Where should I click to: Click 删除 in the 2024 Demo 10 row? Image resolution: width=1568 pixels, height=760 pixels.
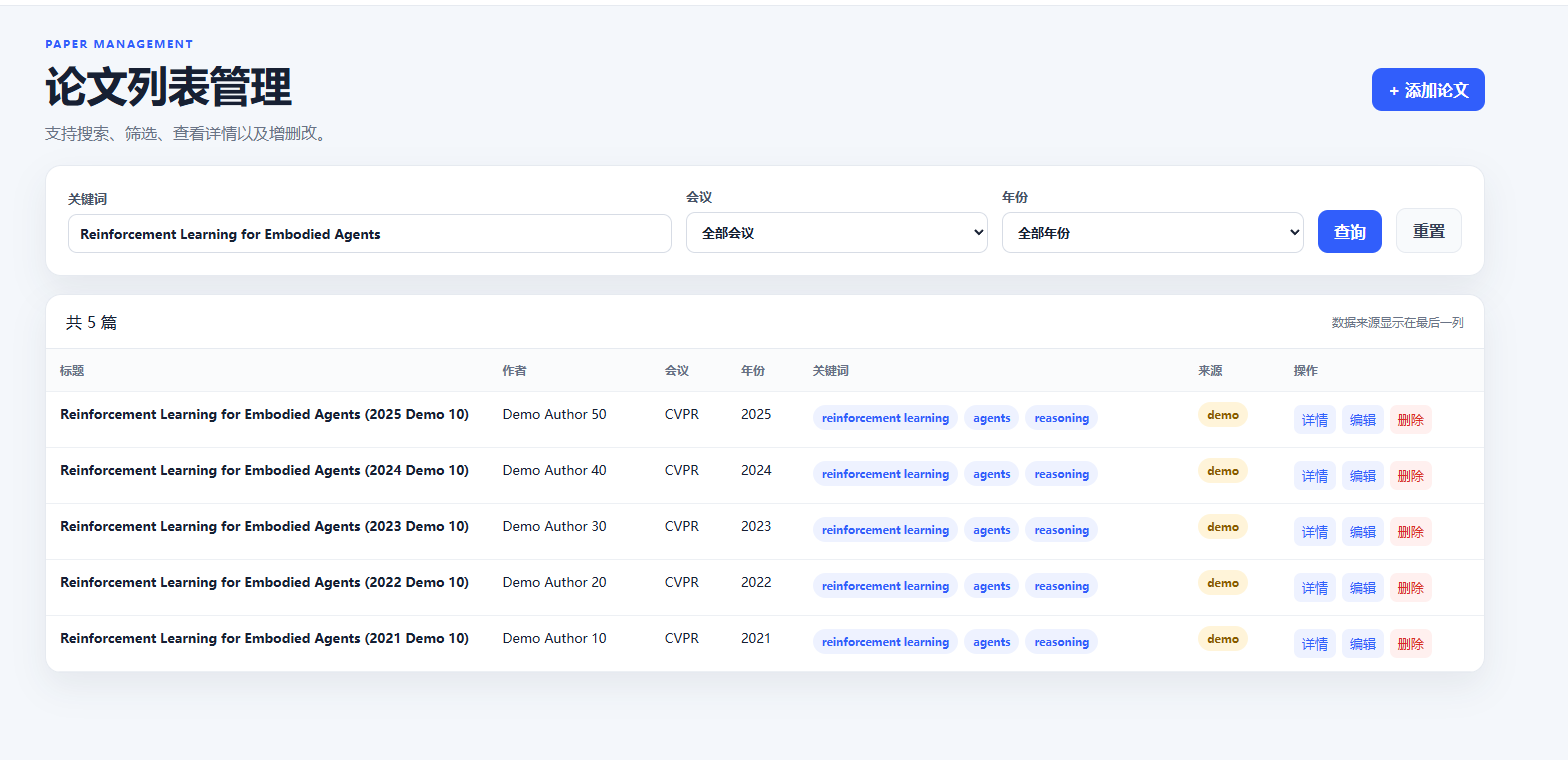click(1411, 476)
